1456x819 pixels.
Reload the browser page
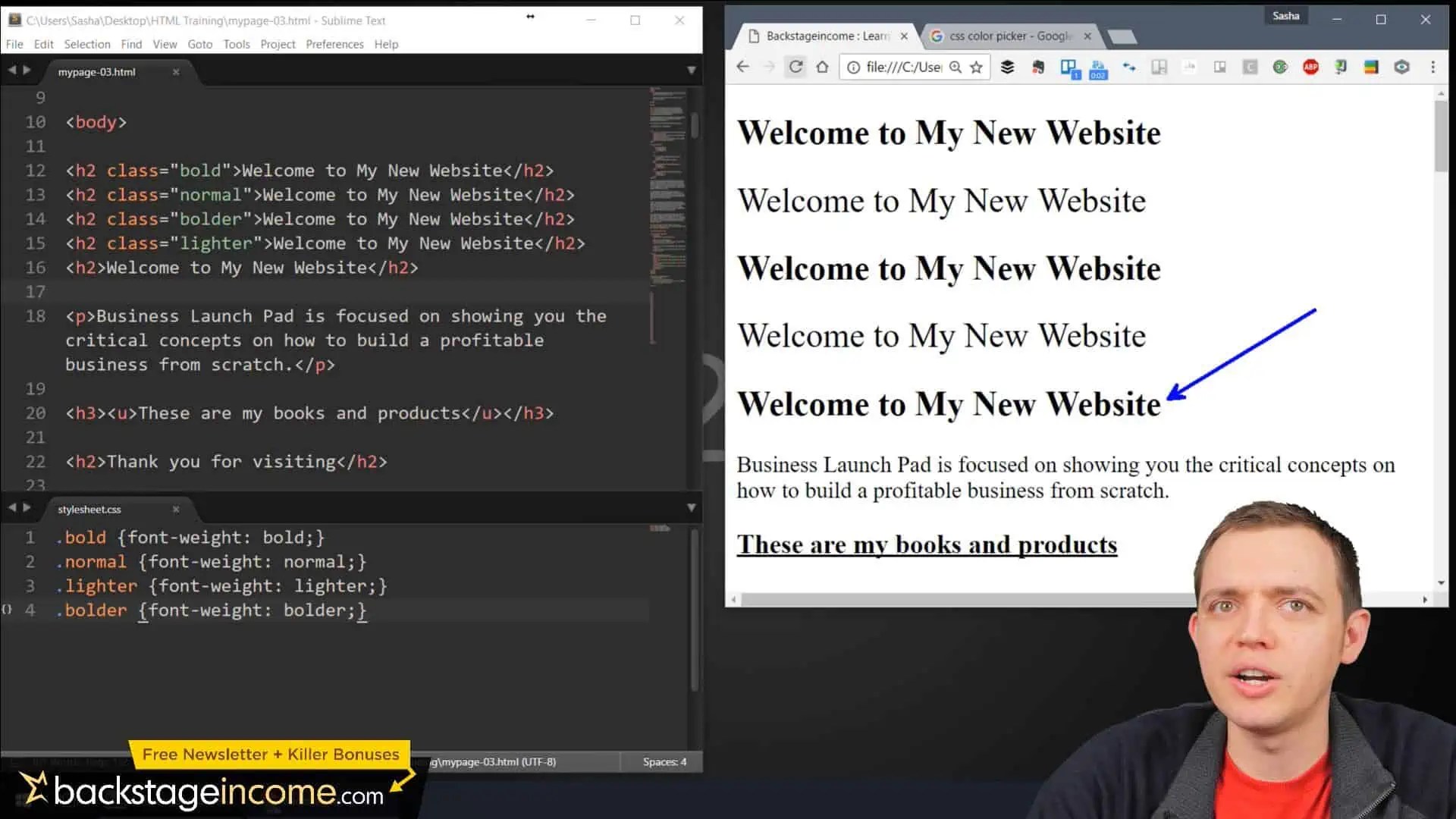pos(795,67)
